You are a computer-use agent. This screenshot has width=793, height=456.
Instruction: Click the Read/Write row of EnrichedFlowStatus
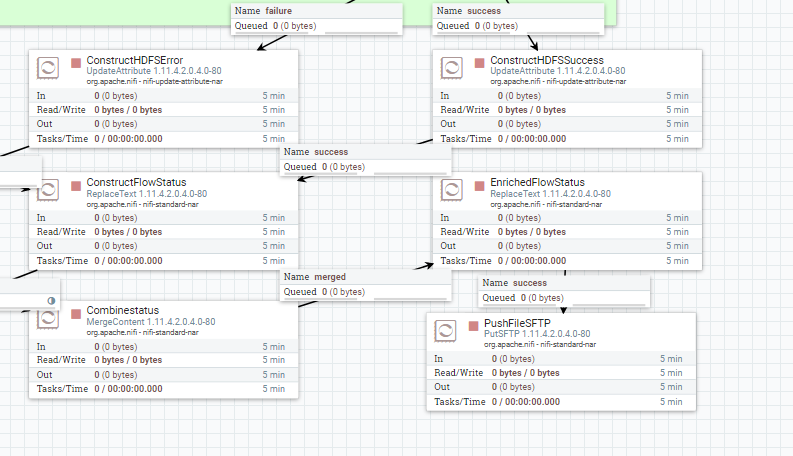click(567, 232)
